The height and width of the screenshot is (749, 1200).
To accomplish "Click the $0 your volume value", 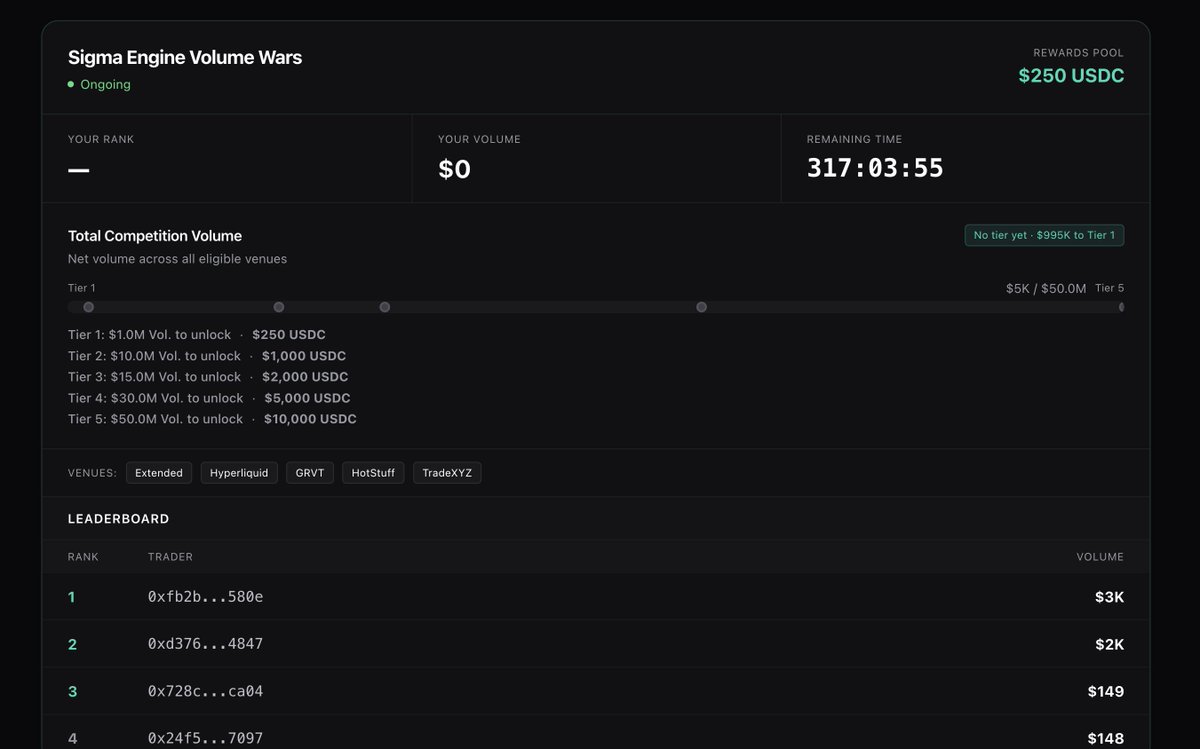I will [454, 169].
